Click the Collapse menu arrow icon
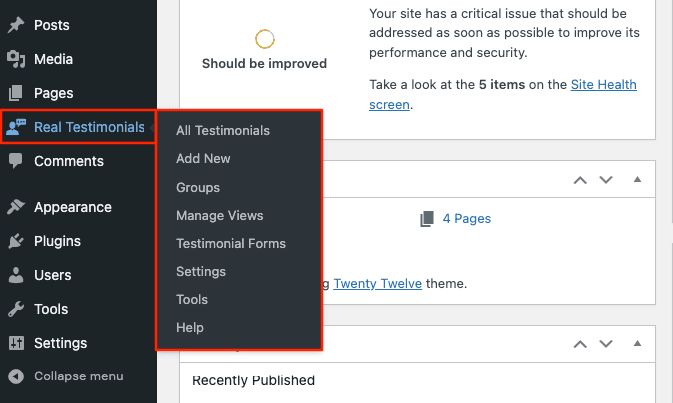 click(16, 376)
